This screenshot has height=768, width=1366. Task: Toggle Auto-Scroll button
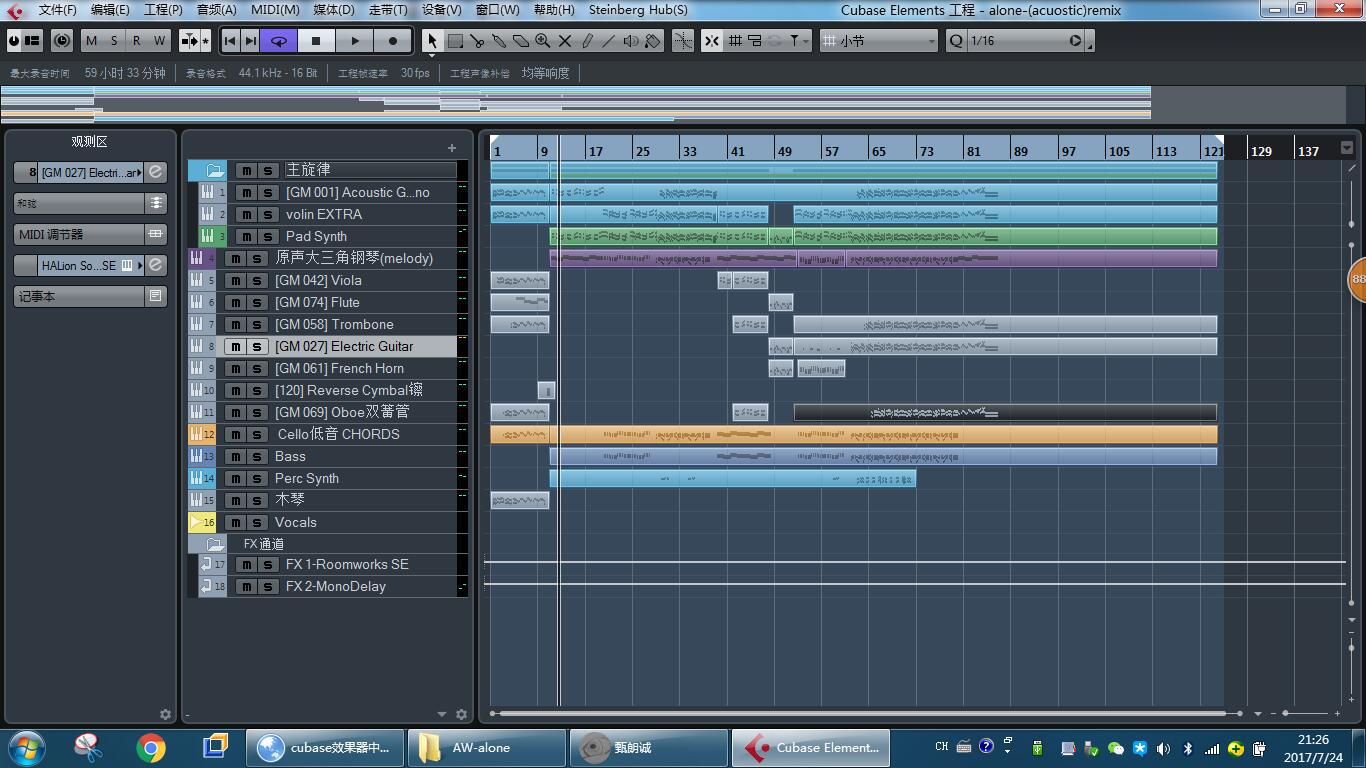(189, 41)
